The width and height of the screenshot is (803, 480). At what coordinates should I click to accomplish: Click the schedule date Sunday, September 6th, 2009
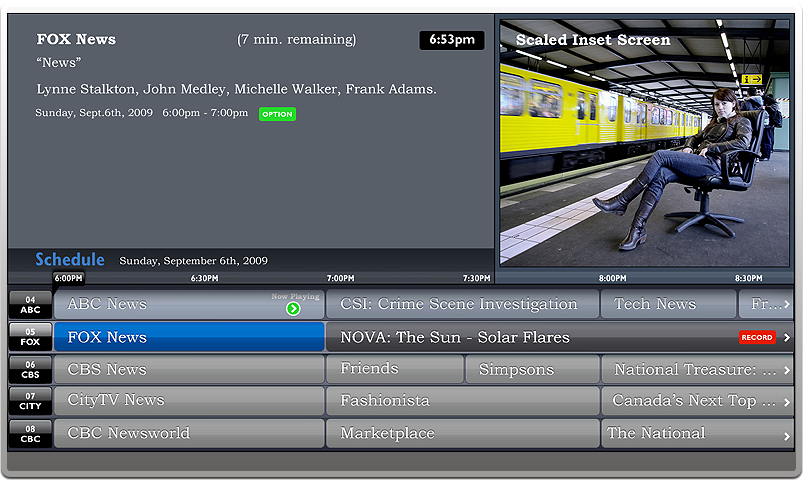194,261
